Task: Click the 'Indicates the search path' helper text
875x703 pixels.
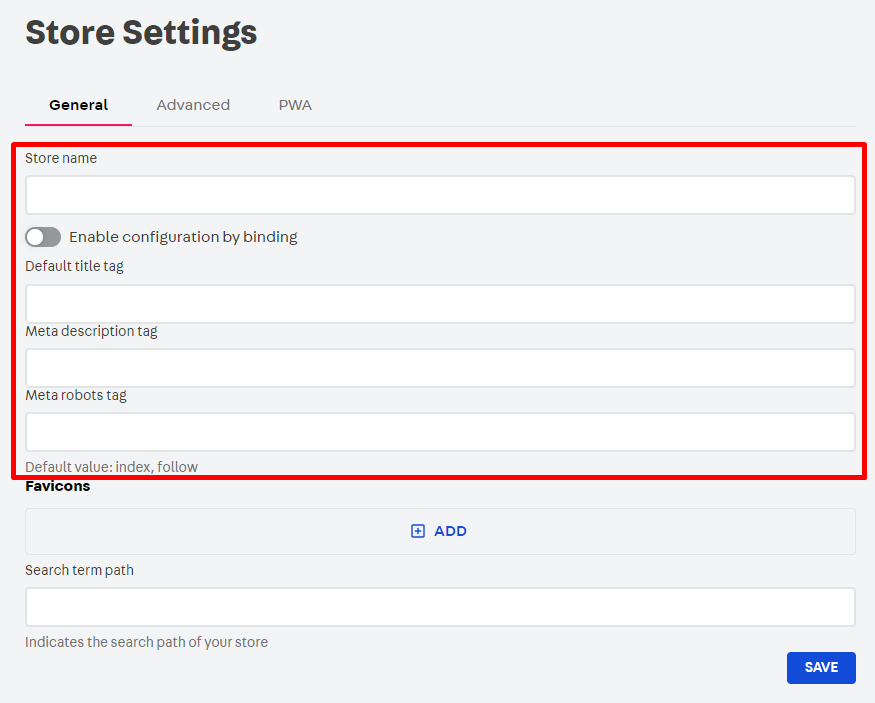Action: click(146, 642)
